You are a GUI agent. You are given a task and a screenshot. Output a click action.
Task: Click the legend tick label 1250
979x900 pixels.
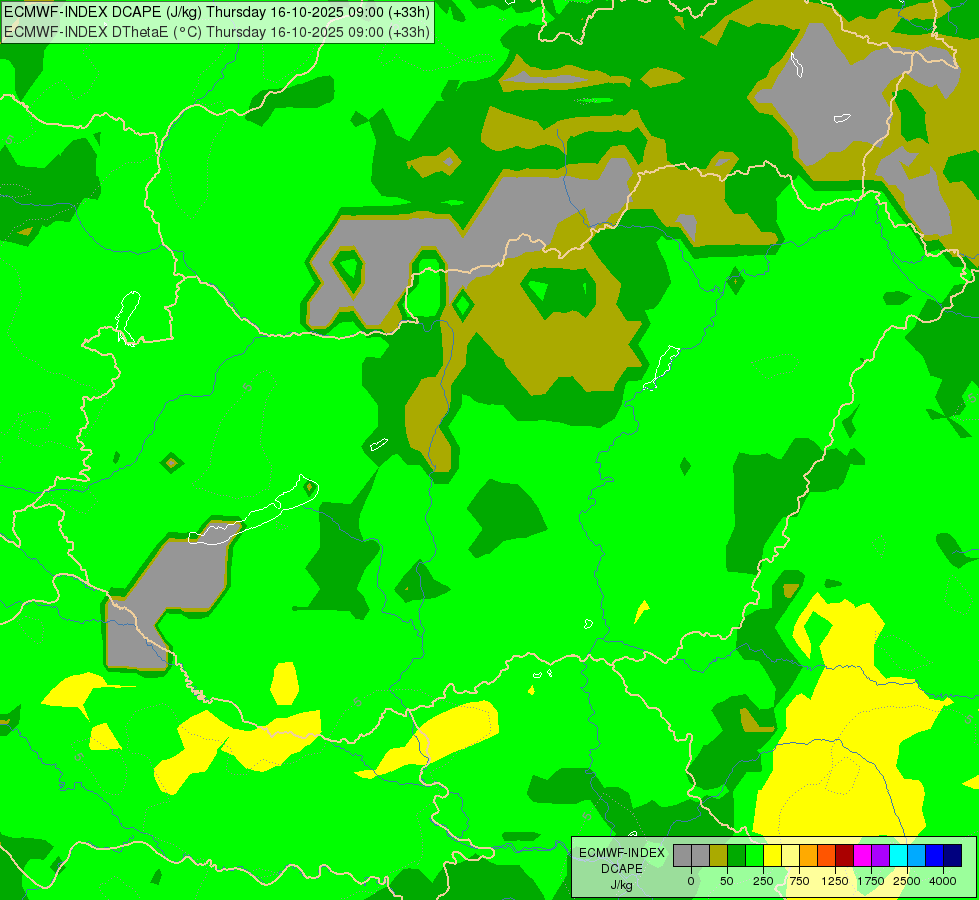(835, 881)
